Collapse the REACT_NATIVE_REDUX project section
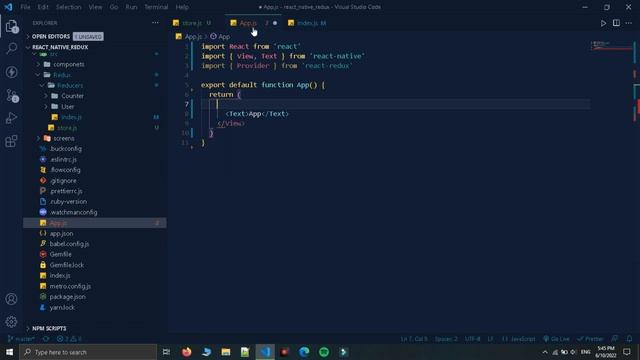640x360 pixels. [x=60, y=47]
